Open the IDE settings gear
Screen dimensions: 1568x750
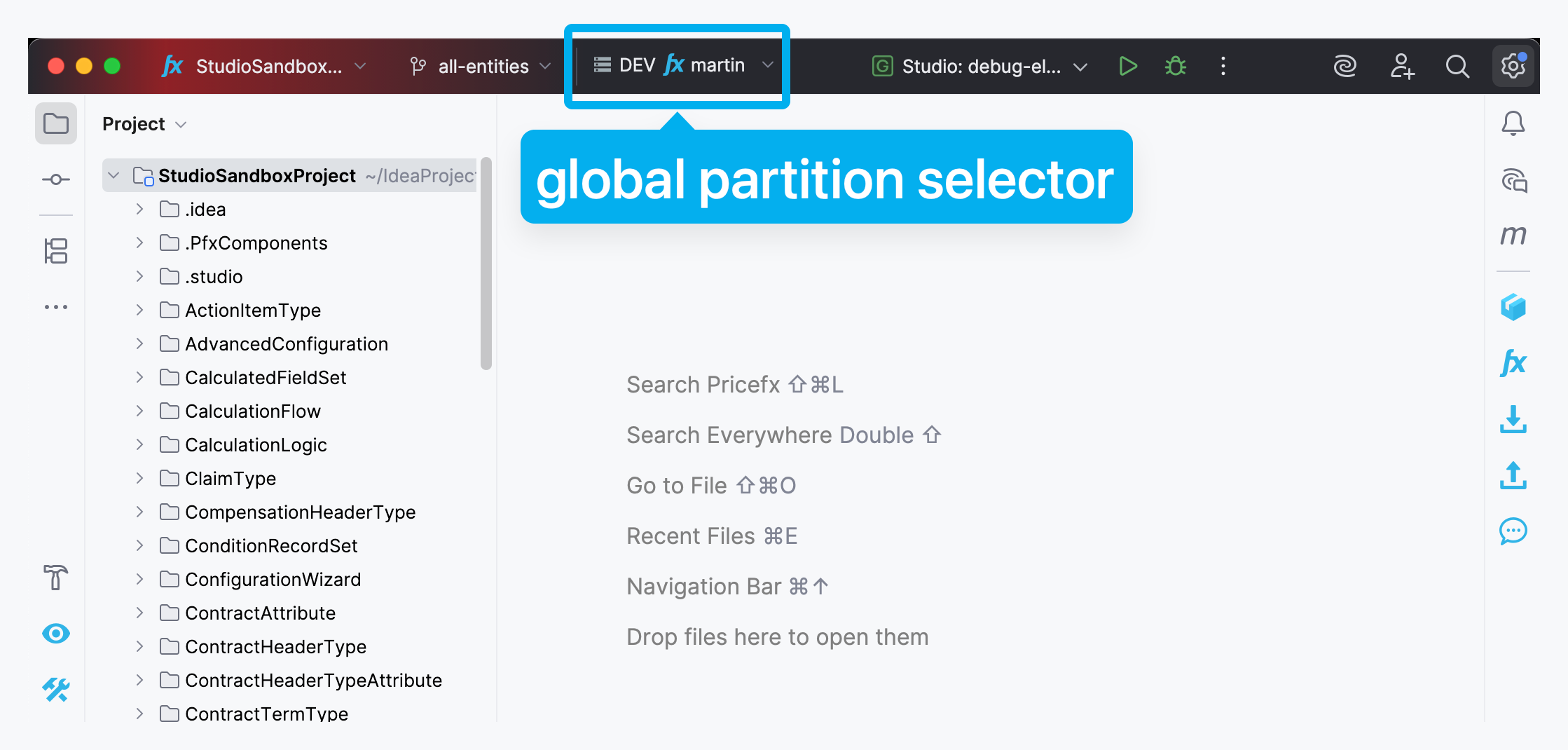click(x=1513, y=67)
